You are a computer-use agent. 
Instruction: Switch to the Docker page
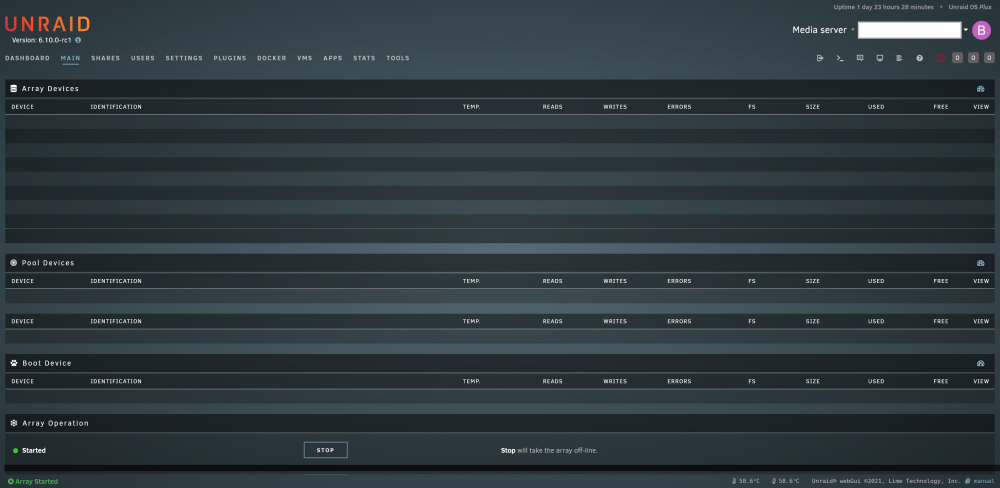pos(272,58)
